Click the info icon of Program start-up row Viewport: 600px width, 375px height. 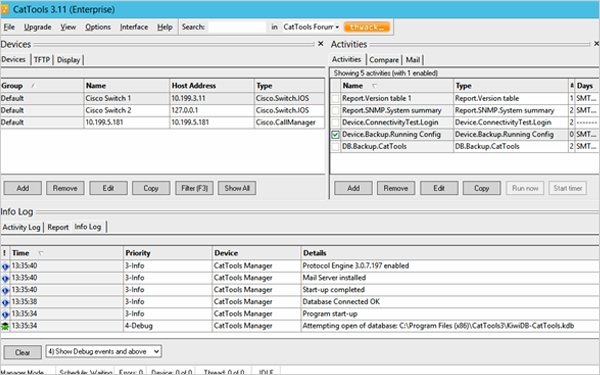click(5, 314)
